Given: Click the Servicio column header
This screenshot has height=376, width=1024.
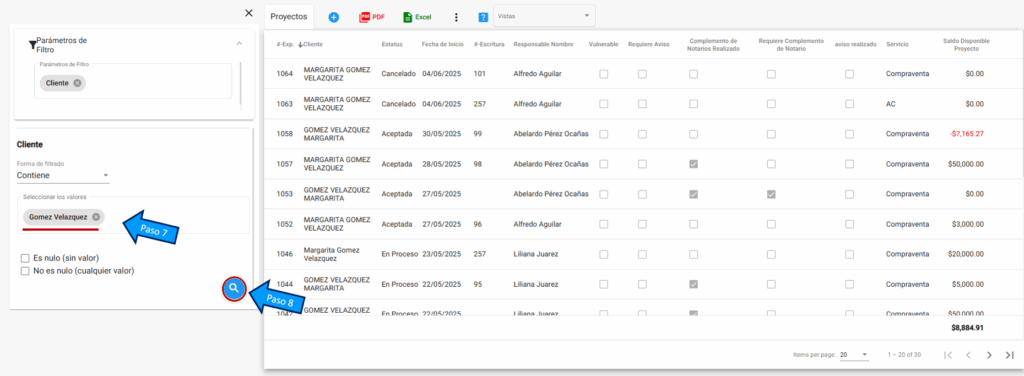Looking at the screenshot, I should [x=897, y=44].
